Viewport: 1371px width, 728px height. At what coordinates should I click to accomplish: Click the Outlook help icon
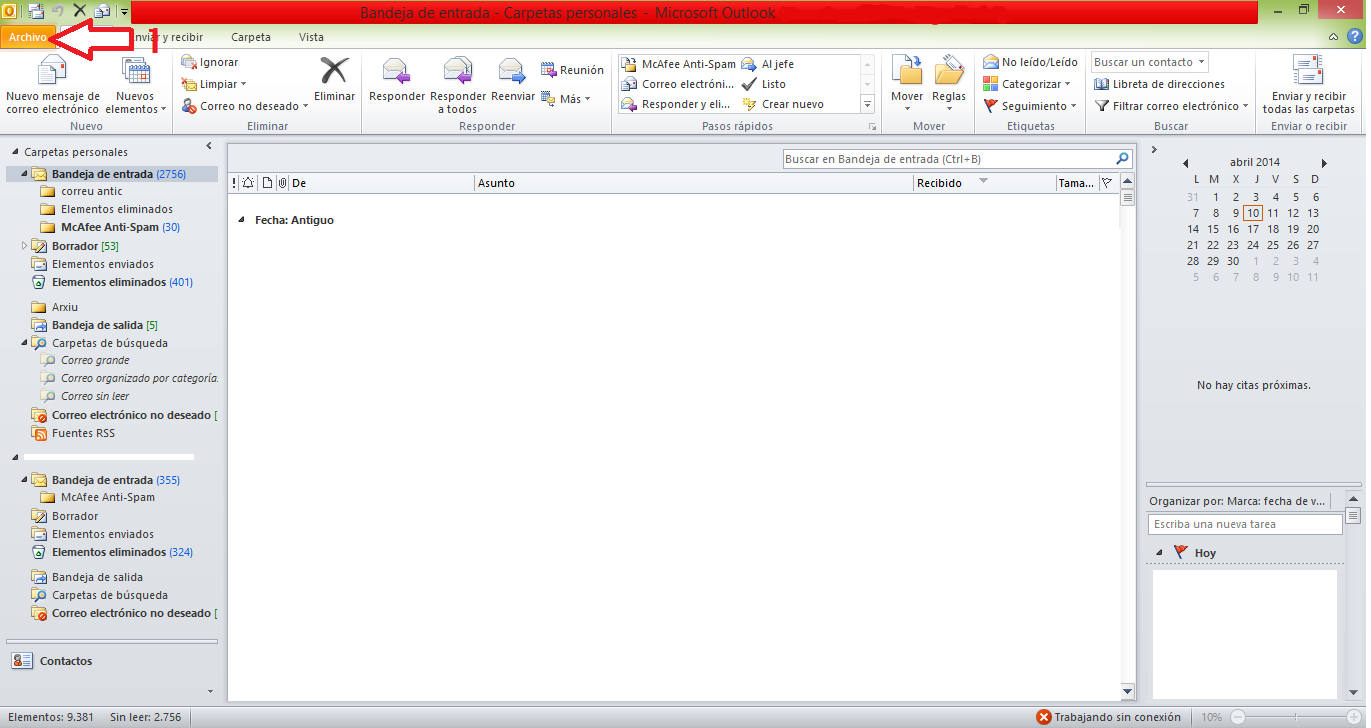(x=1355, y=37)
